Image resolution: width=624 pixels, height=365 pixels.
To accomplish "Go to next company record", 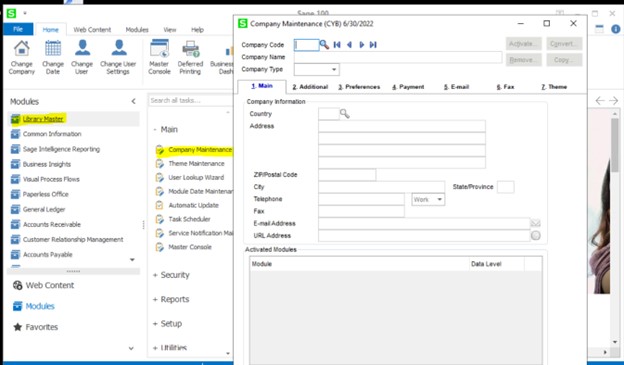I will [361, 45].
